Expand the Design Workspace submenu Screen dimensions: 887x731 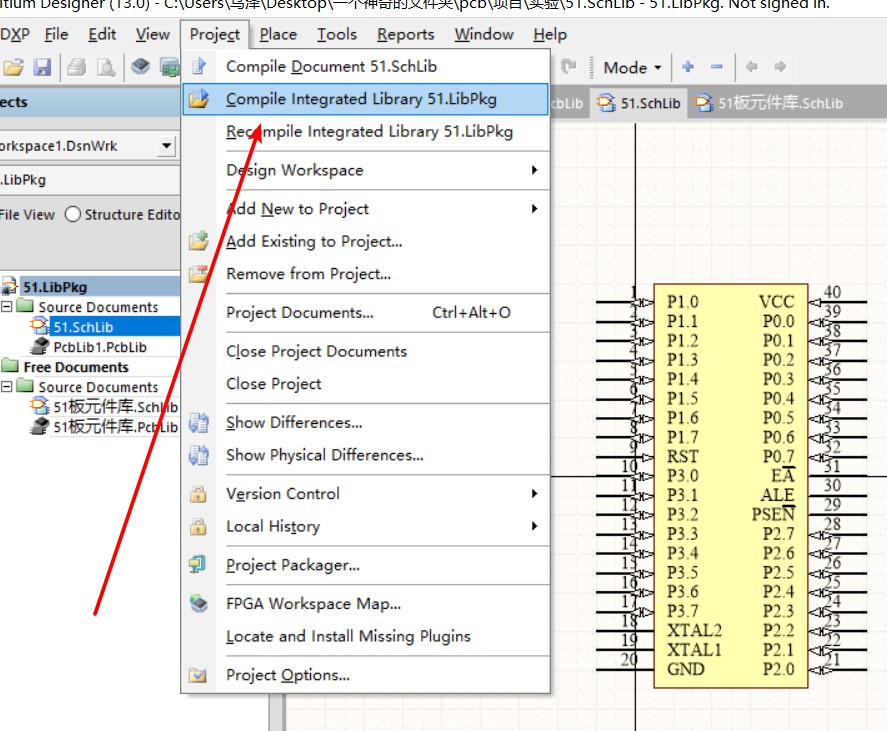coord(534,170)
